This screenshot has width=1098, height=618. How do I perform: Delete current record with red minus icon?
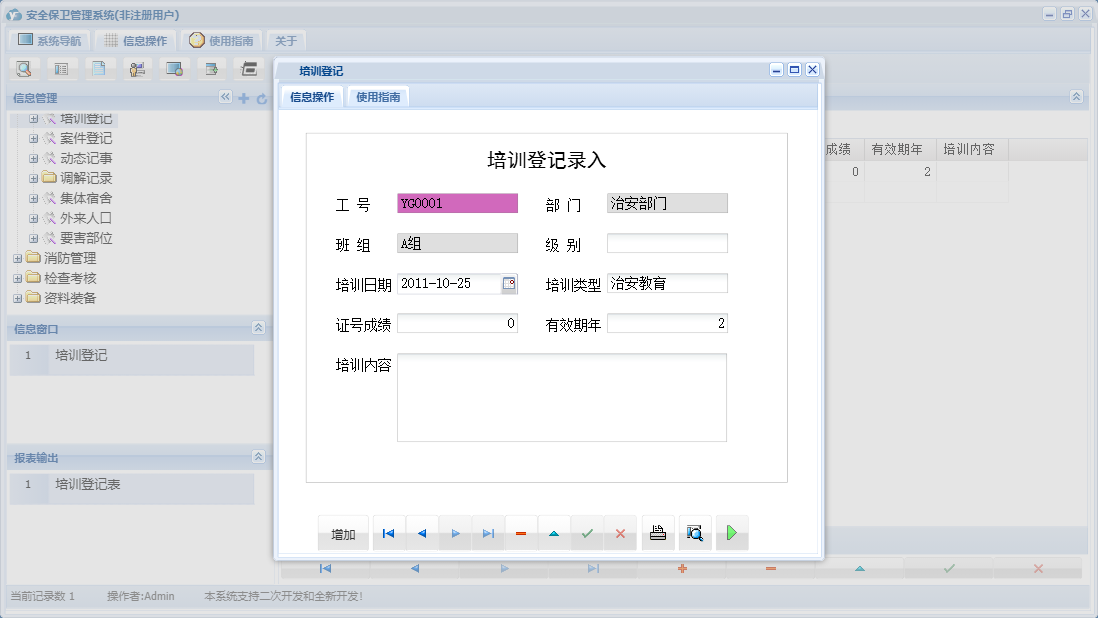pyautogui.click(x=521, y=533)
